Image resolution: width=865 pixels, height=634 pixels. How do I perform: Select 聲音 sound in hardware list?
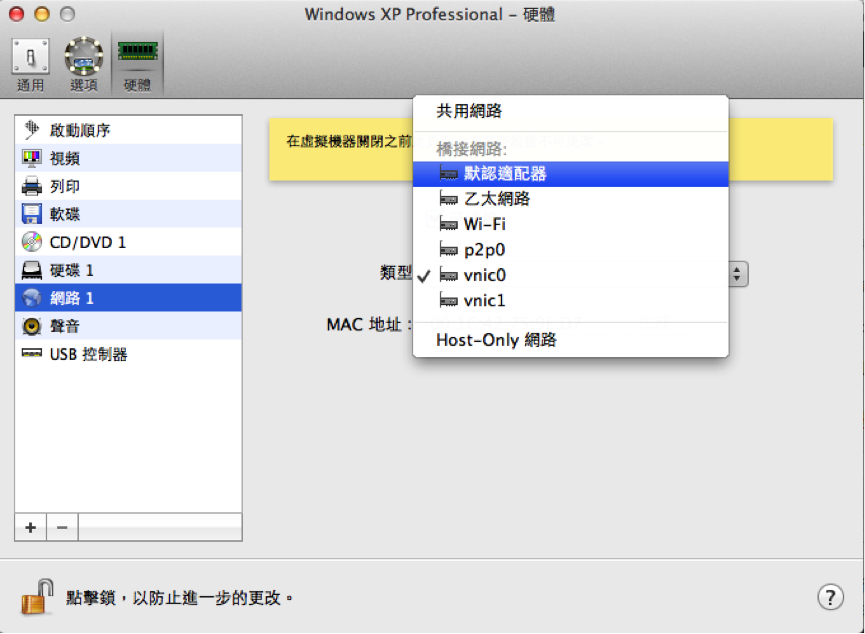pos(128,326)
